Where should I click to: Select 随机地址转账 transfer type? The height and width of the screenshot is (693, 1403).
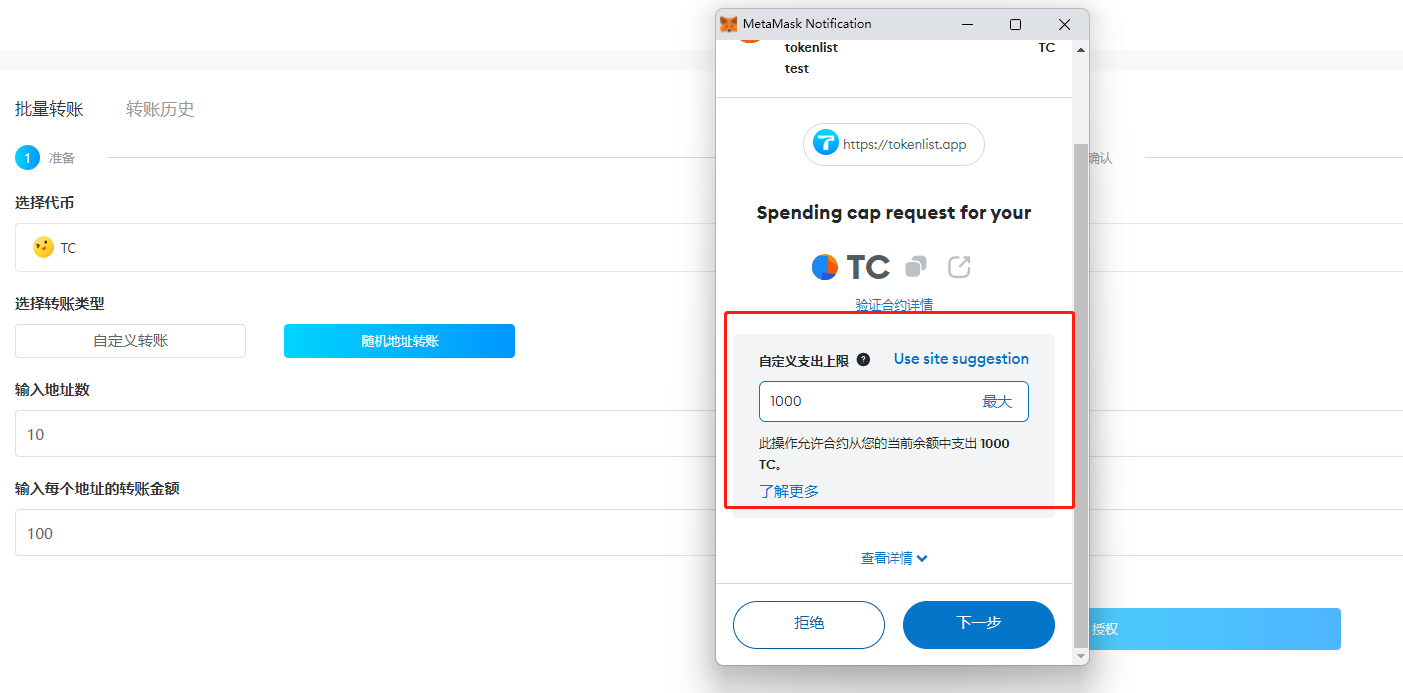(399, 341)
